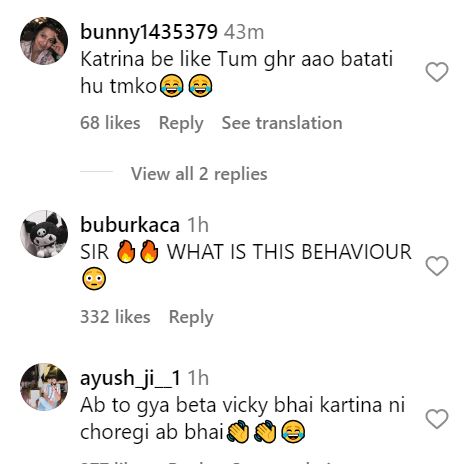Open ayush_ji__1 username link
This screenshot has height=464, width=472.
click(130, 379)
